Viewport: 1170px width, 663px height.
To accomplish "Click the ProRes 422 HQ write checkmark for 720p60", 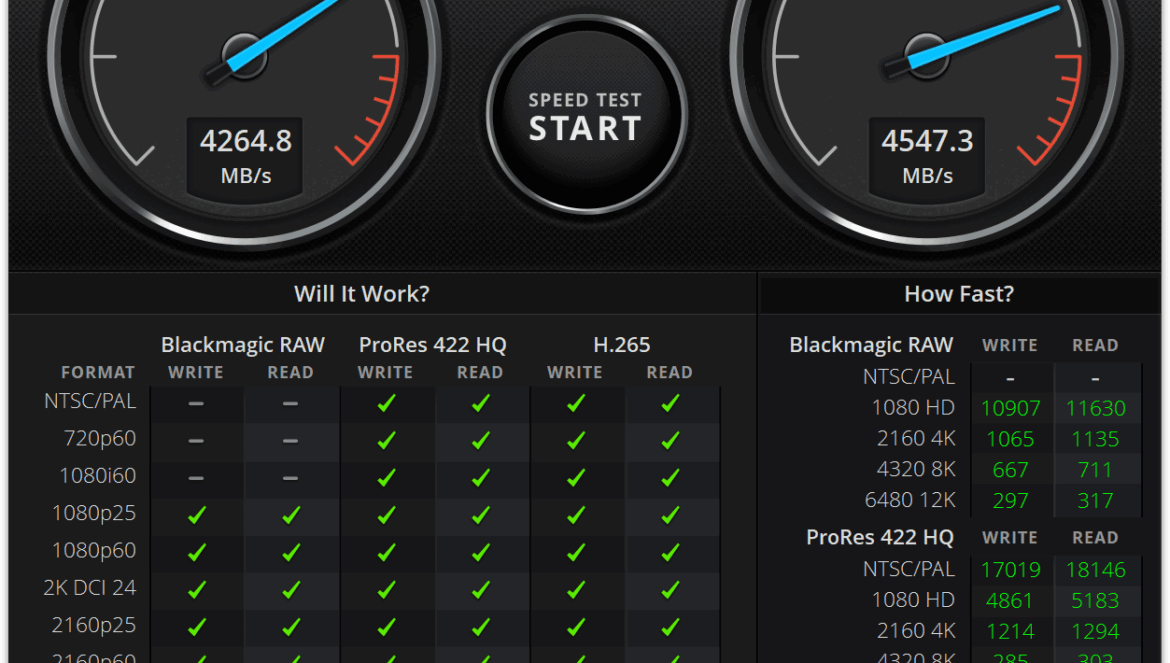I will click(x=387, y=441).
